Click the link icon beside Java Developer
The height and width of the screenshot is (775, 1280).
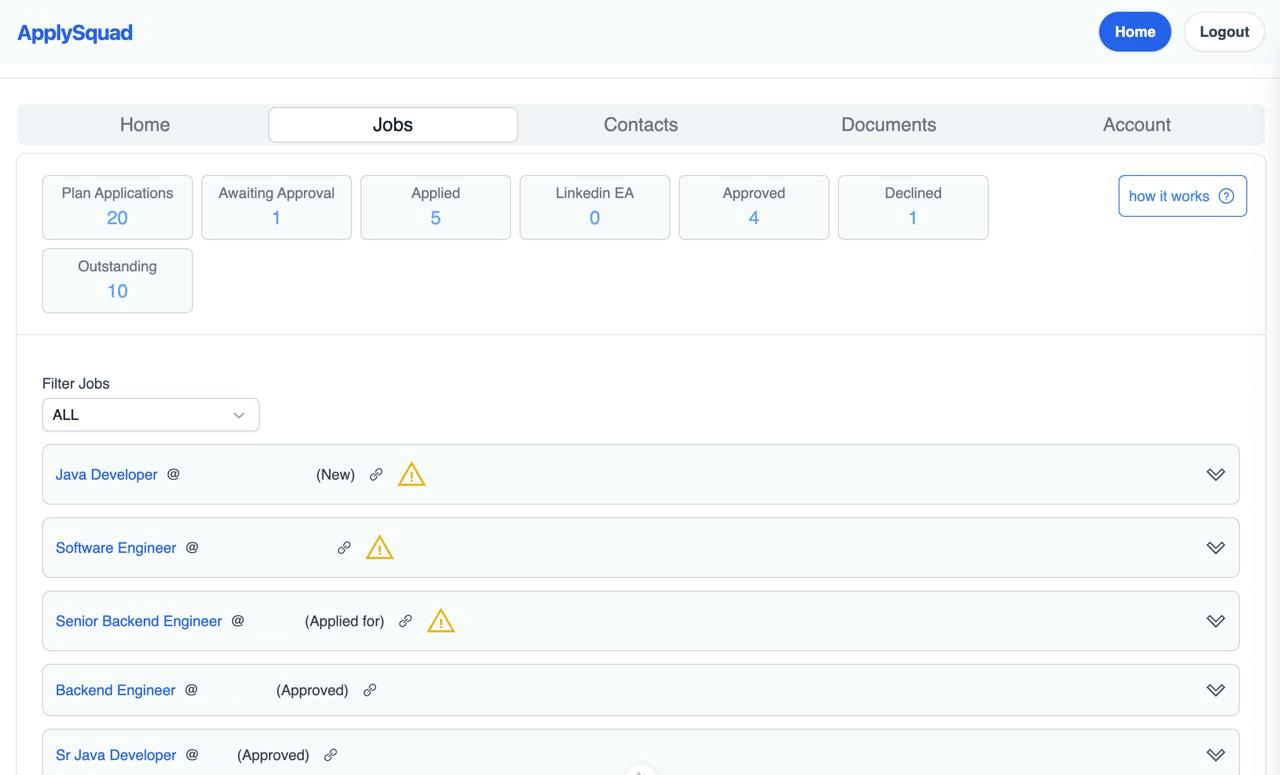[376, 474]
